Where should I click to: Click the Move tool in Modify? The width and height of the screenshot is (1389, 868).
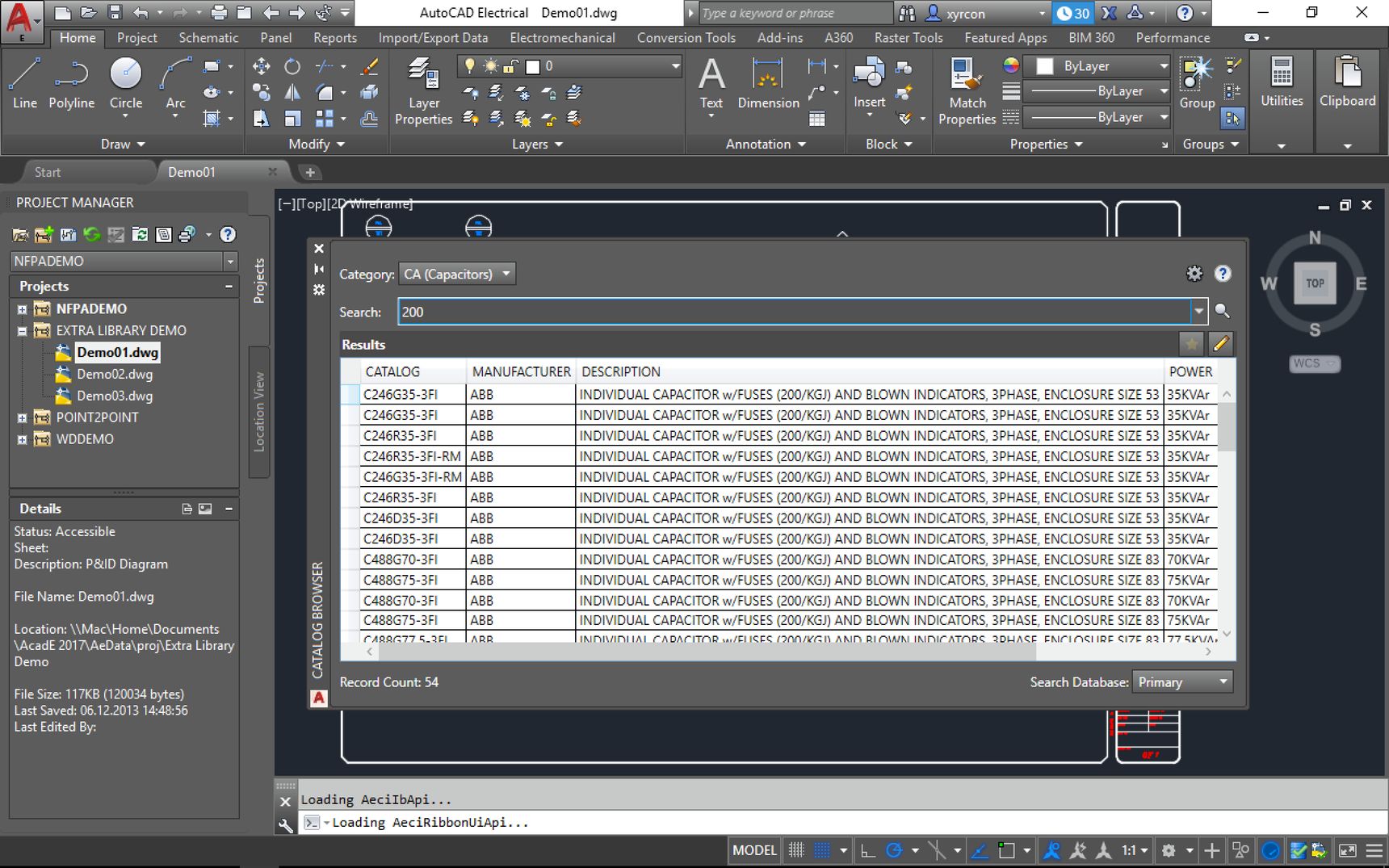tap(261, 66)
